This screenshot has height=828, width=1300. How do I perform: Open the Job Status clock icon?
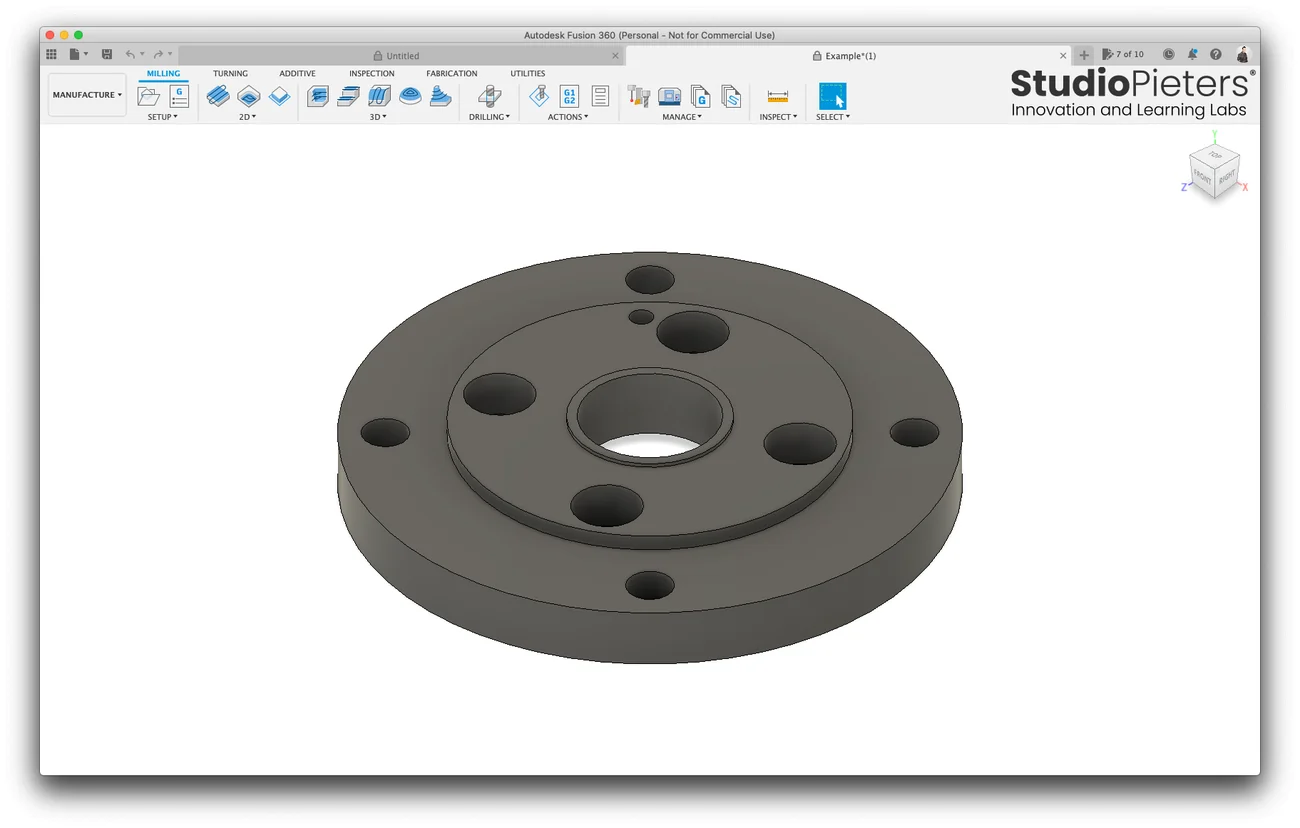[1168, 54]
